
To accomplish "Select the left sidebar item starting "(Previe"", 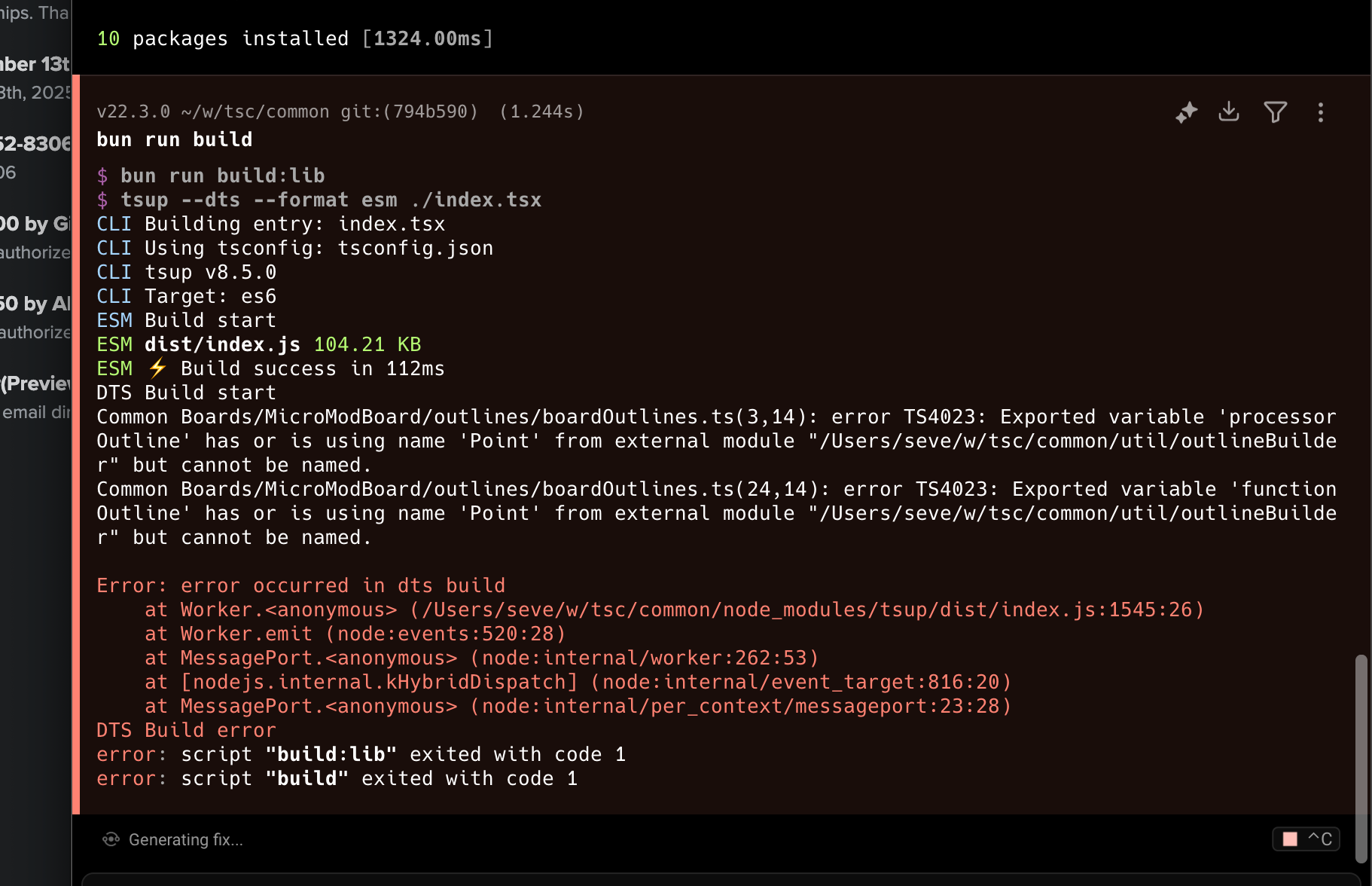I will click(x=35, y=383).
